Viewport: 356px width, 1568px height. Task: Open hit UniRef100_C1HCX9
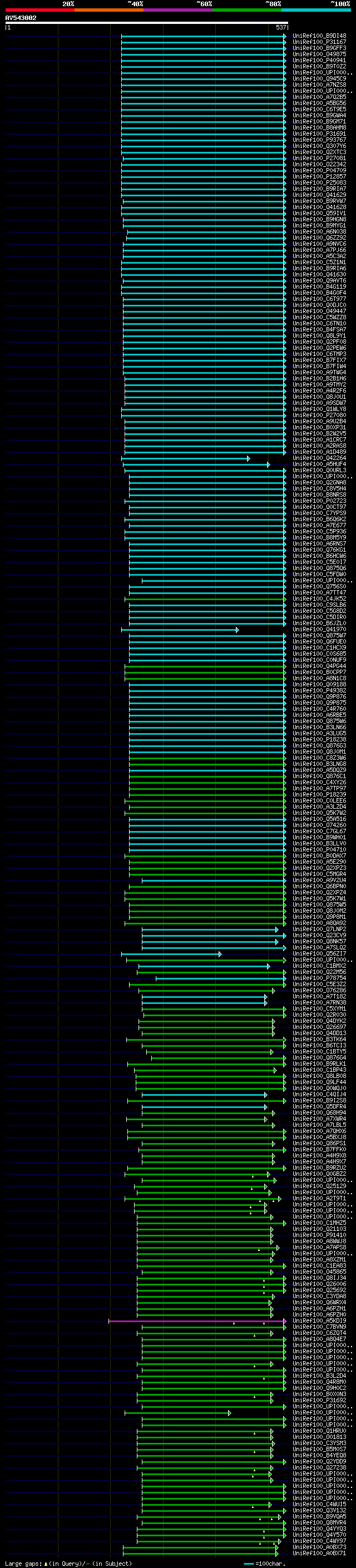(319, 647)
